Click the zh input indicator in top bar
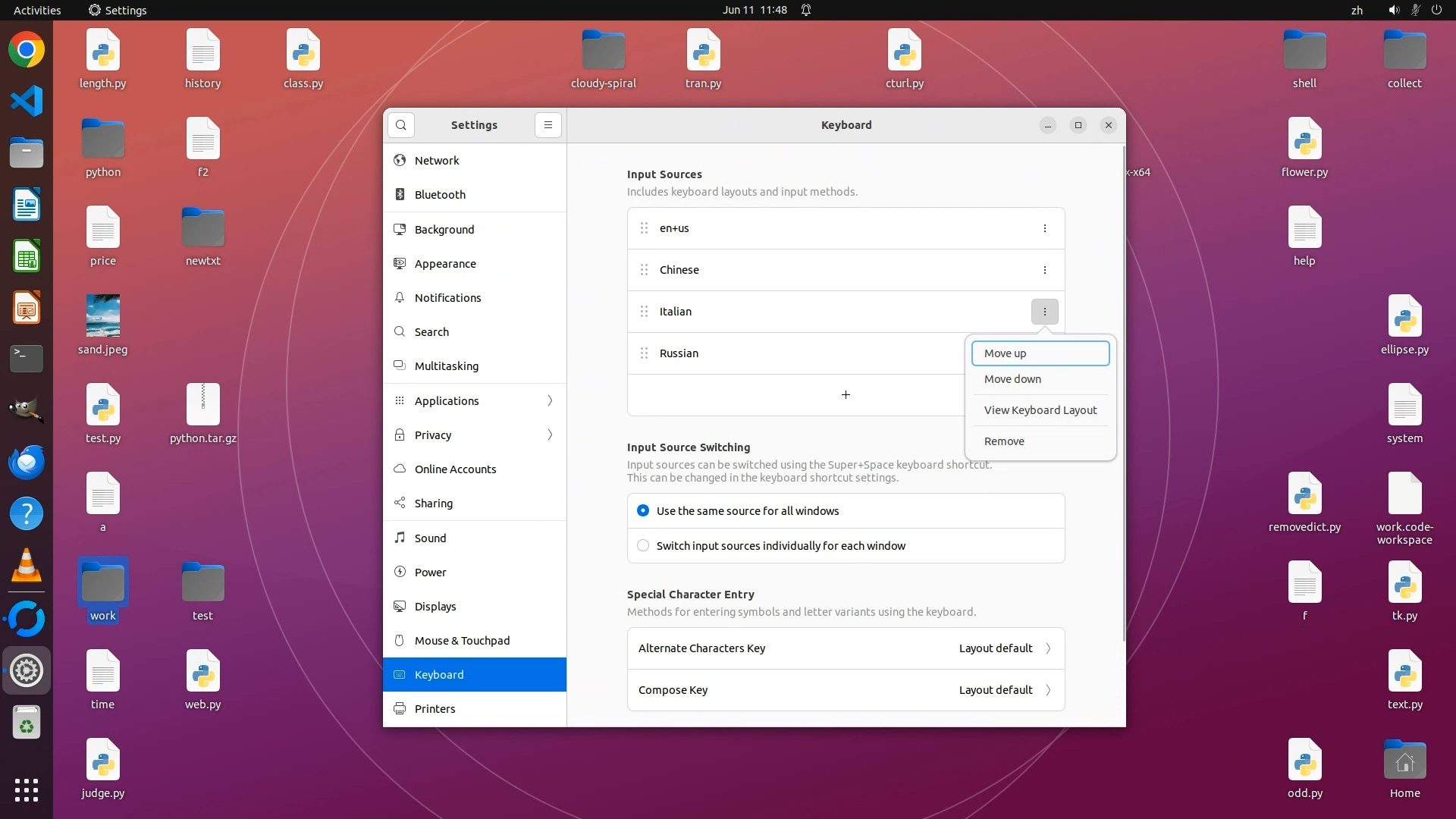Screen dimensions: 1456x819 coord(1357,10)
